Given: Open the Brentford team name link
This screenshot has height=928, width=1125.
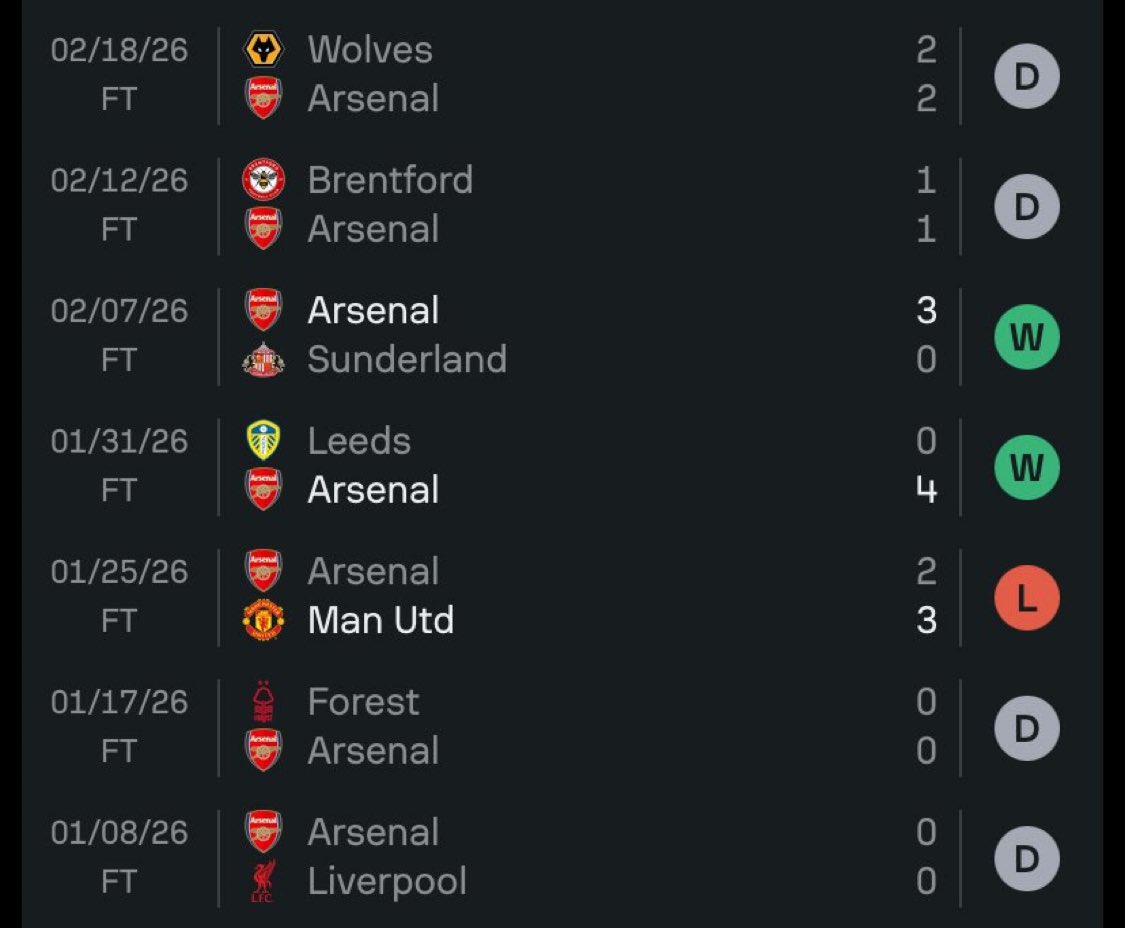Looking at the screenshot, I should (x=390, y=179).
